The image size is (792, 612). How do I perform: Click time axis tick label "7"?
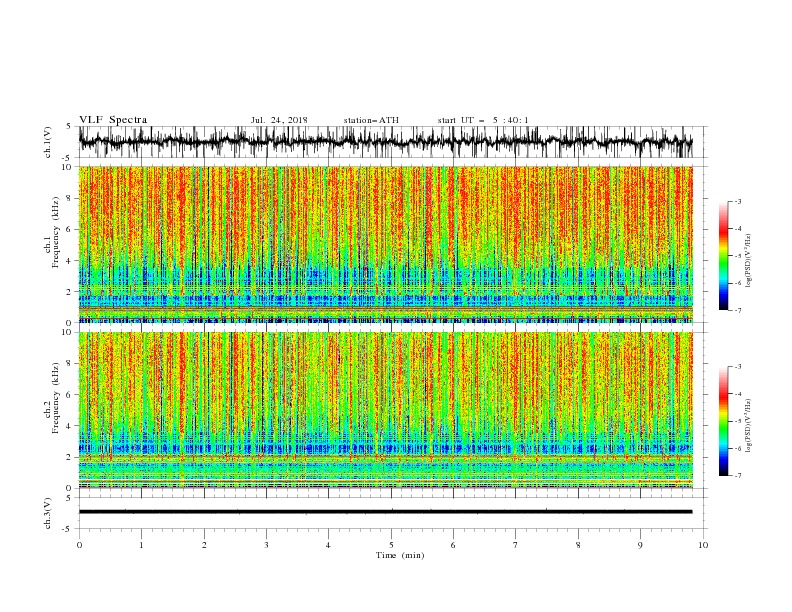(x=516, y=545)
